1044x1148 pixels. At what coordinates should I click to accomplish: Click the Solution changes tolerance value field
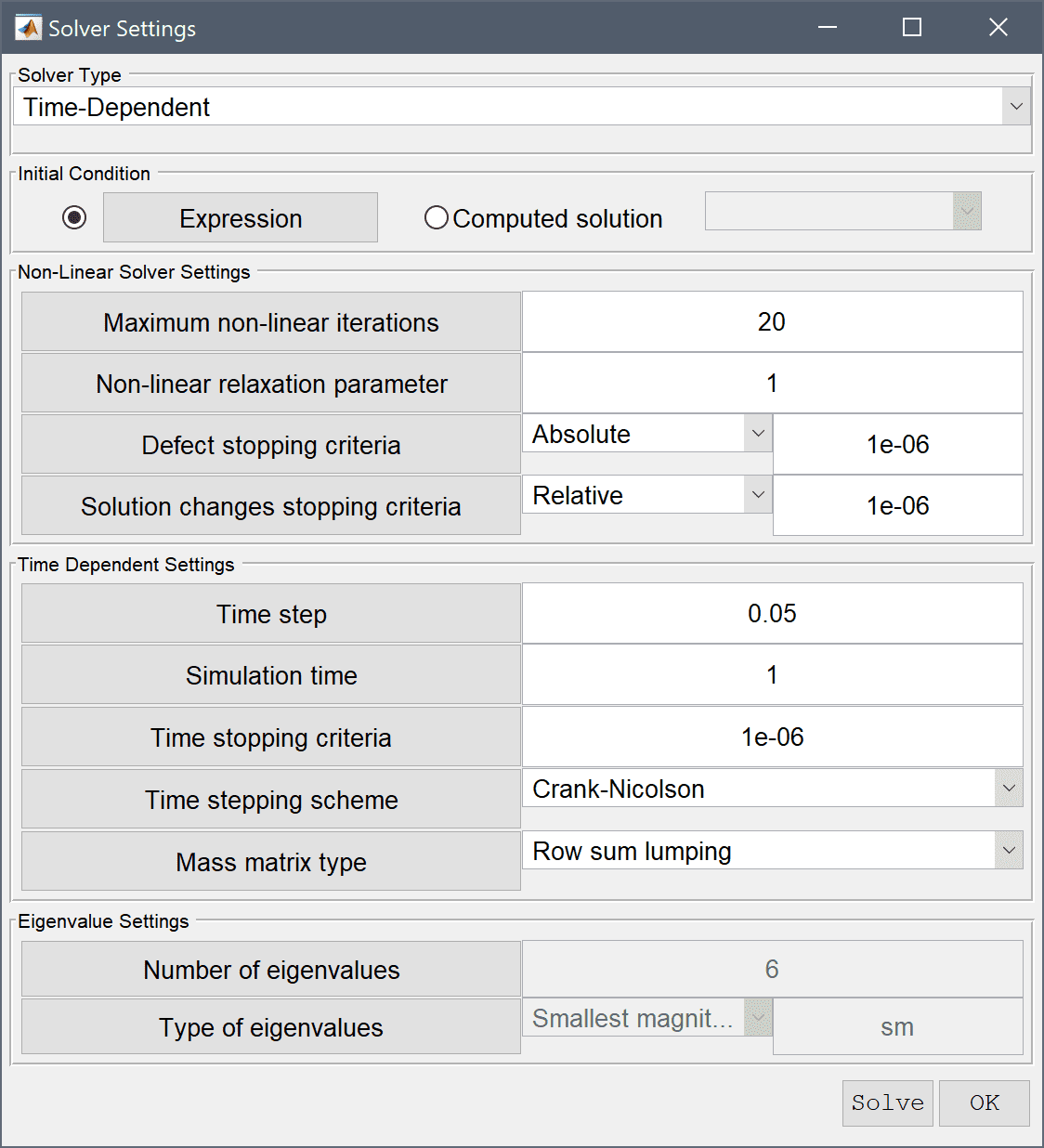coord(898,505)
